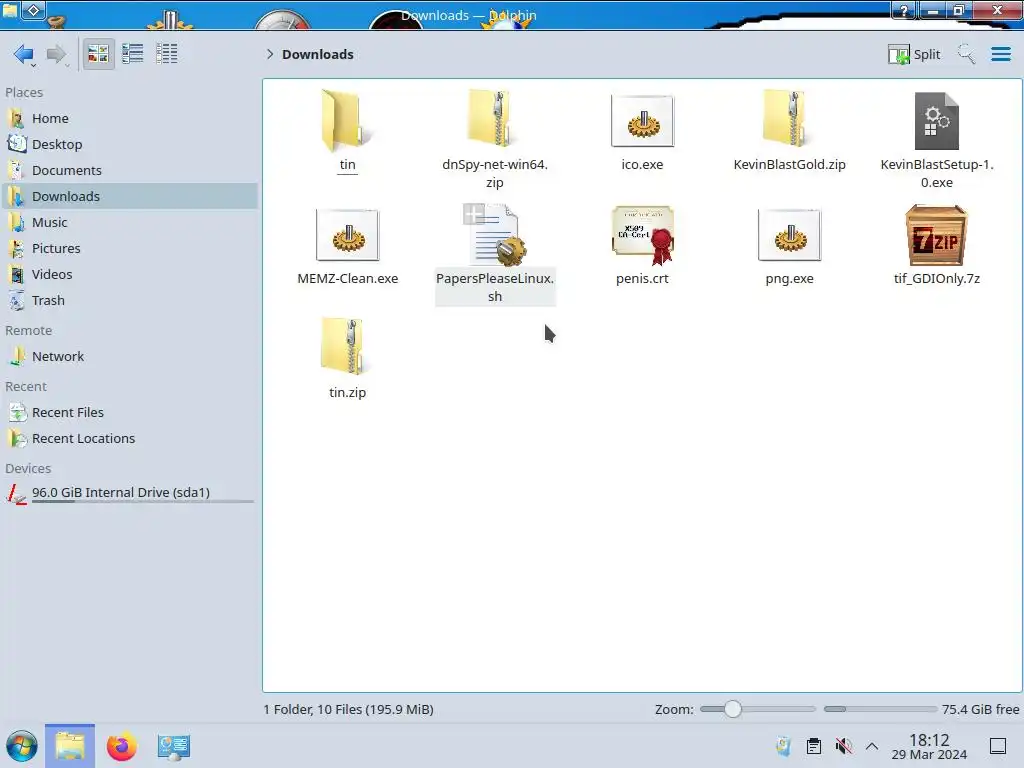Select the penis.crt certificate icon
This screenshot has height=768, width=1024.
(642, 235)
